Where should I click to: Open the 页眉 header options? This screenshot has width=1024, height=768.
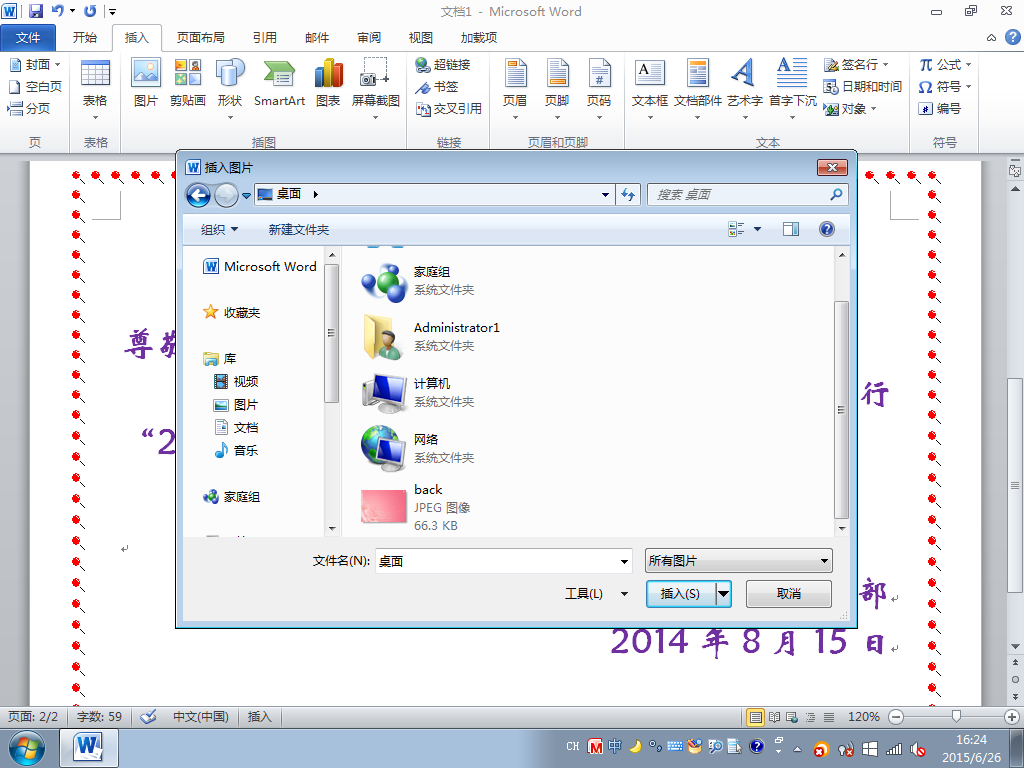click(x=515, y=88)
